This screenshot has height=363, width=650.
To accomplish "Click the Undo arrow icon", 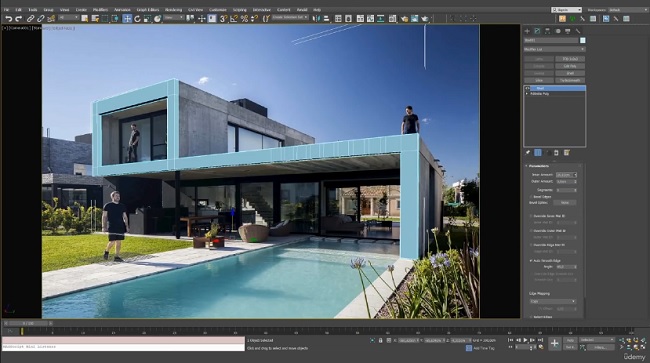I will [8, 19].
